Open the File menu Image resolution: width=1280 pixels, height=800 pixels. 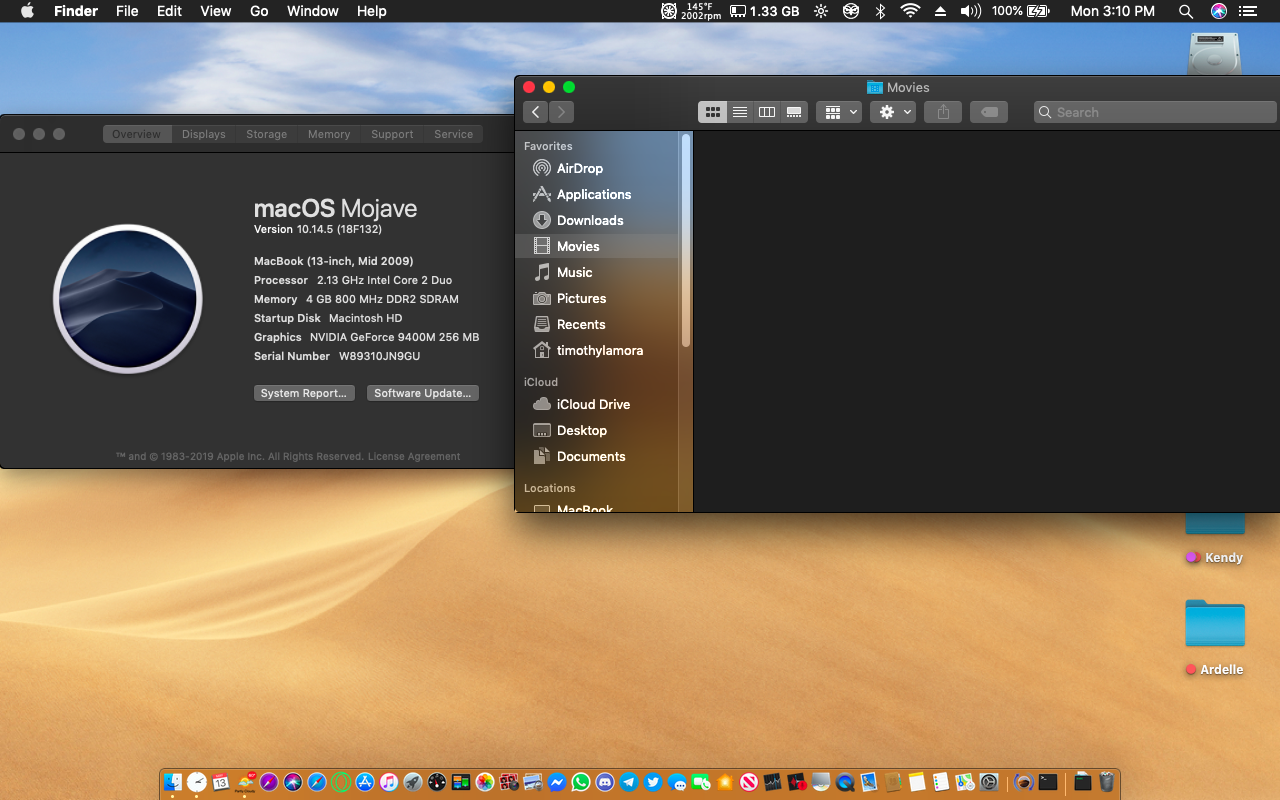click(127, 11)
